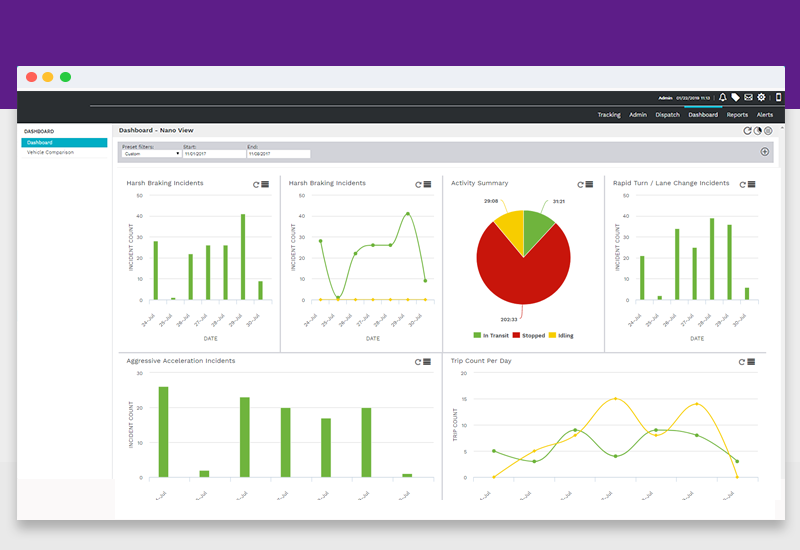Click the circular list icon on dashboard title bar
The width and height of the screenshot is (800, 550).
point(768,131)
